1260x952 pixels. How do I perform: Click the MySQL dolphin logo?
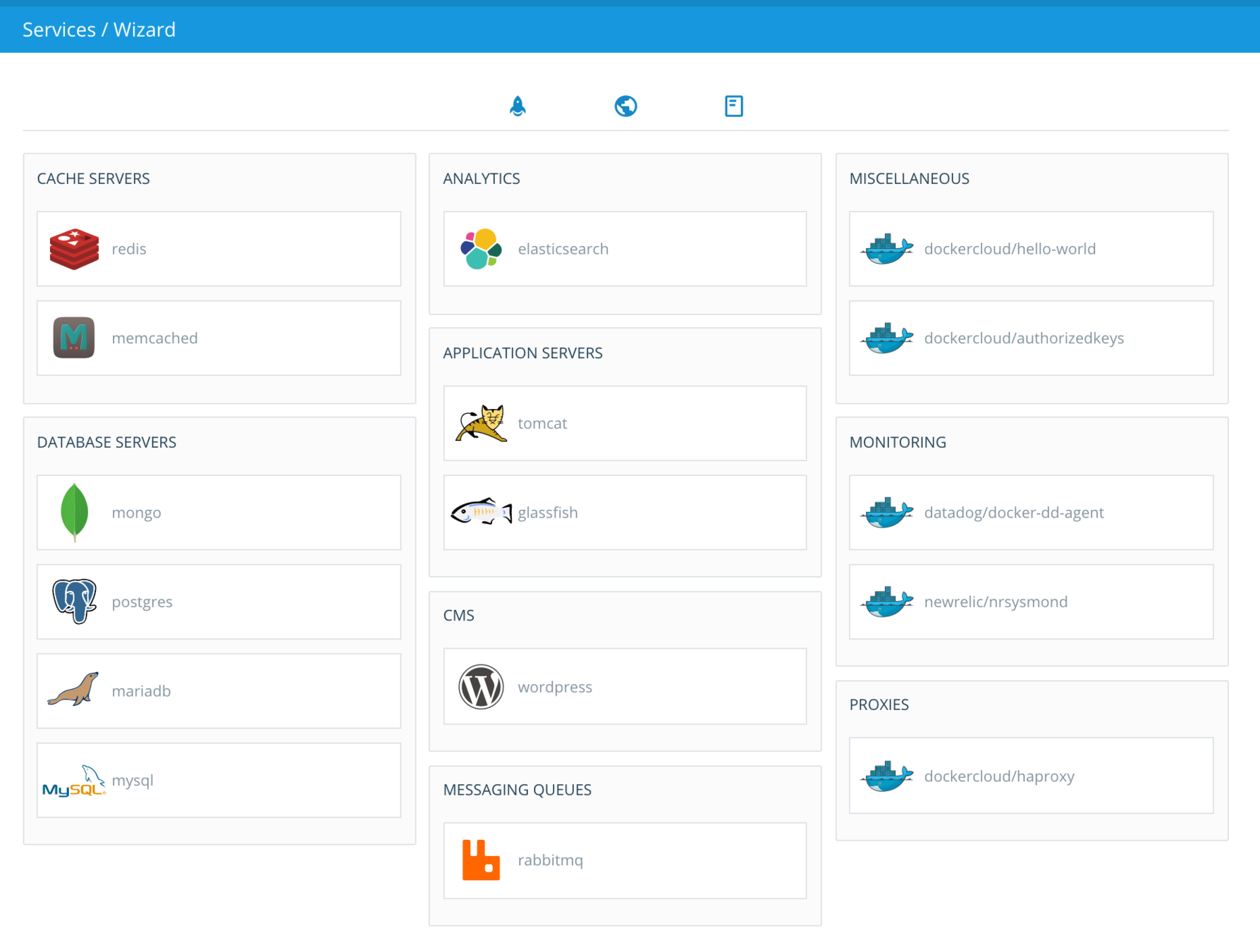point(74,781)
